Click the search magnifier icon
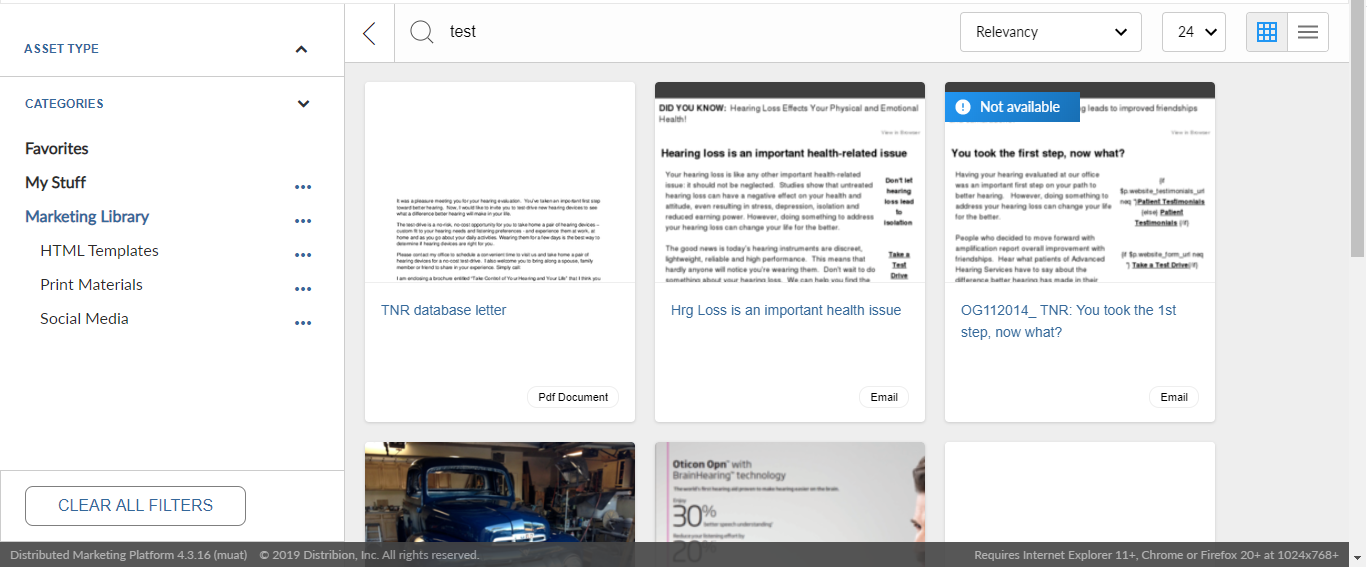1367x567 pixels. (422, 32)
